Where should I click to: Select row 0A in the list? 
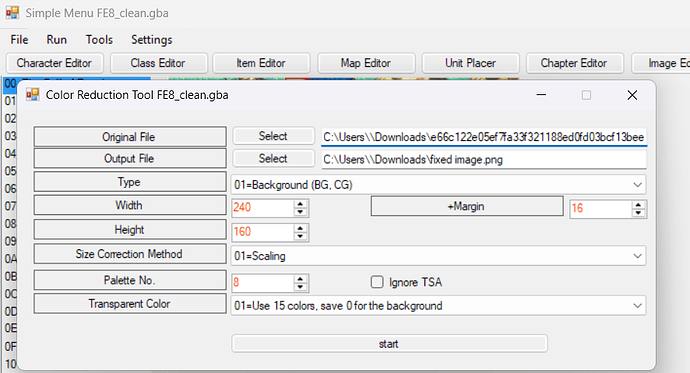[10, 259]
